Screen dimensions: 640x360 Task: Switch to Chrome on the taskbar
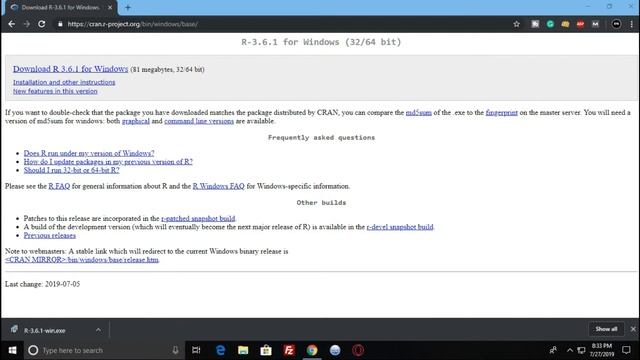click(x=312, y=350)
